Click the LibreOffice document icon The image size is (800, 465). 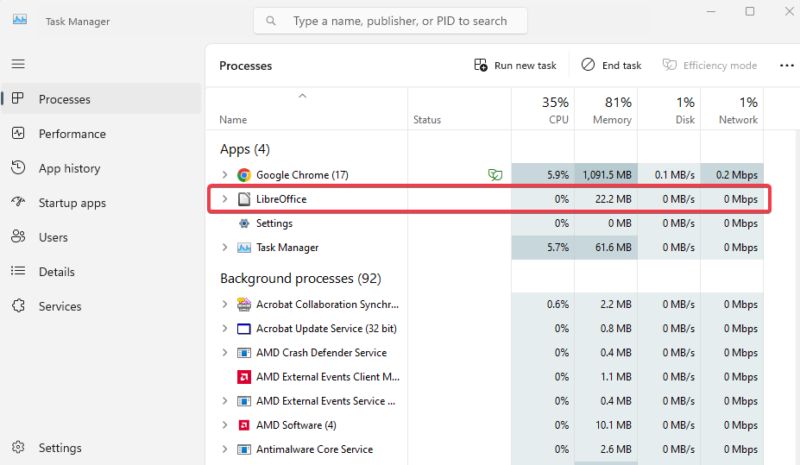tap(244, 199)
